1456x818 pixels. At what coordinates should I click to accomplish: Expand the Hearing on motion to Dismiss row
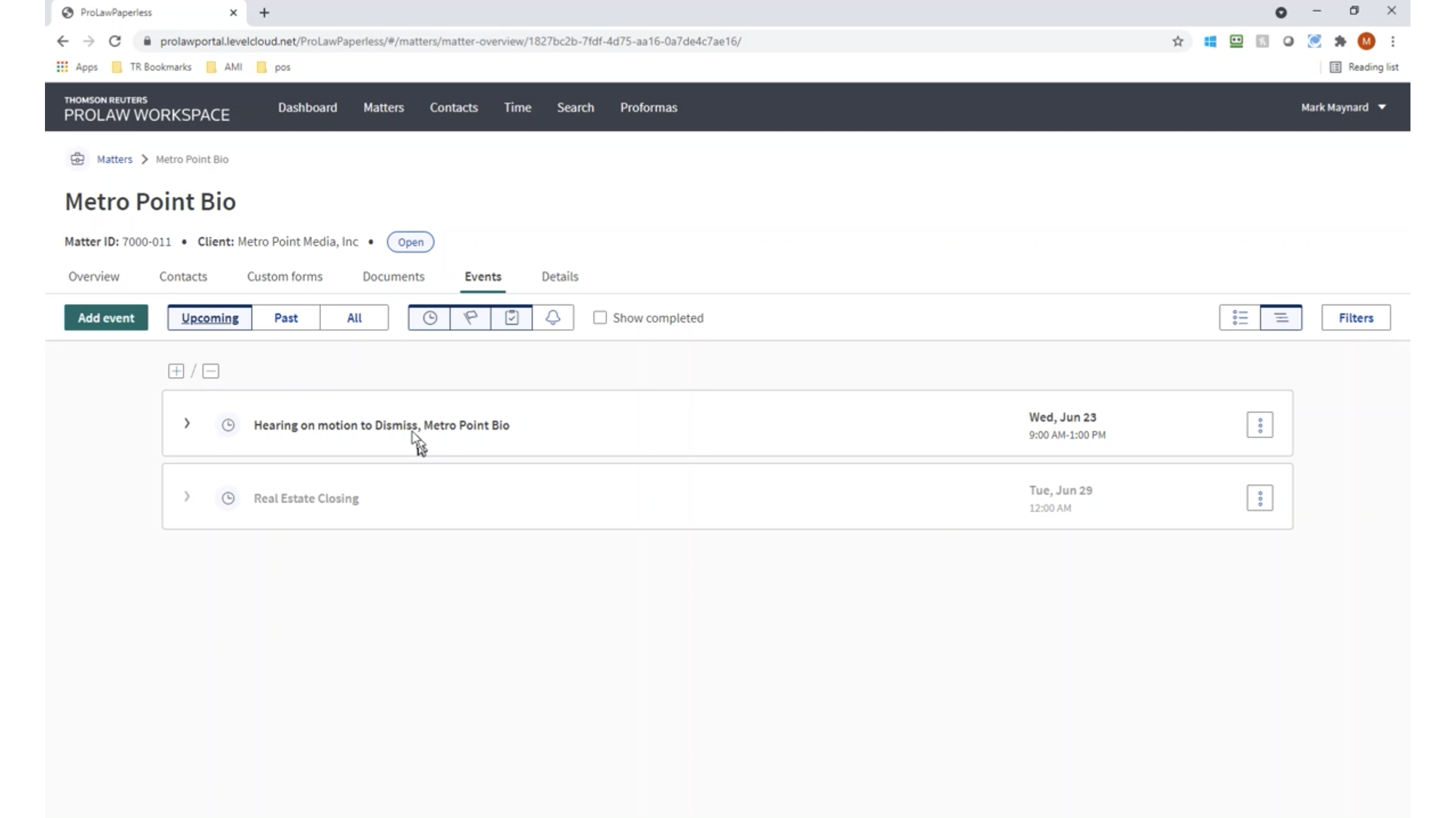coord(187,424)
